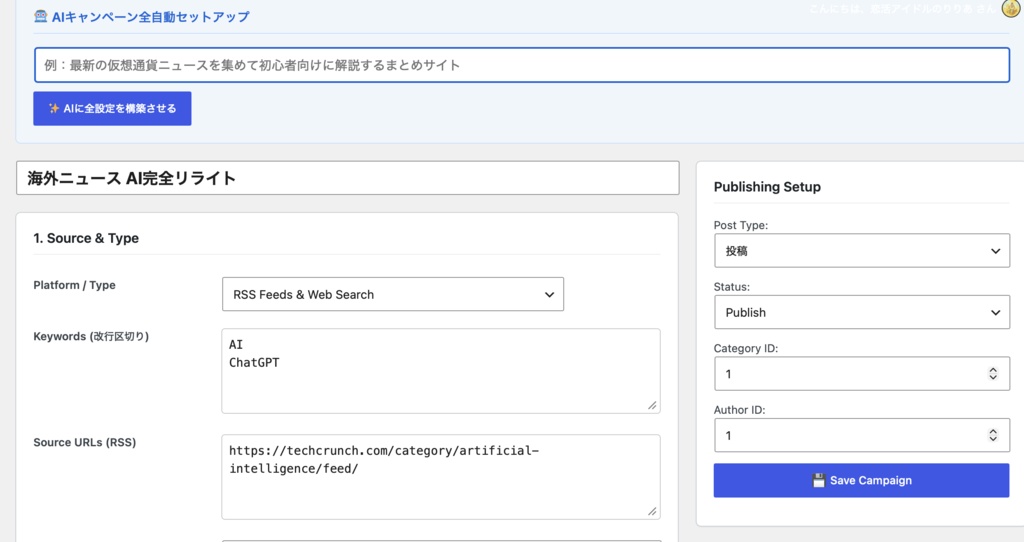Click the Source URLs (RSS) label
This screenshot has width=1024, height=542.
(x=85, y=442)
